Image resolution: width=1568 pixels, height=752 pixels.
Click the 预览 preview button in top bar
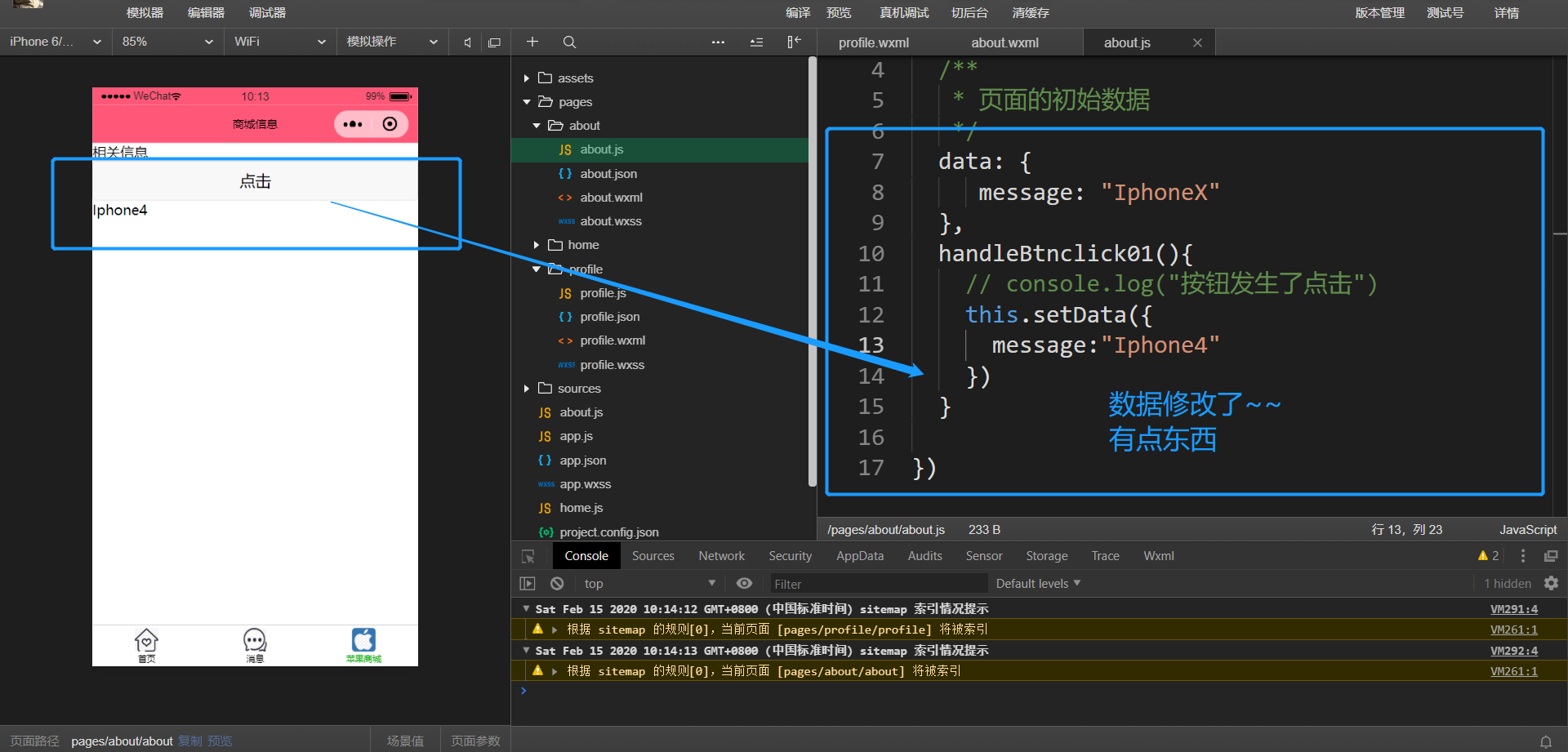pos(839,13)
